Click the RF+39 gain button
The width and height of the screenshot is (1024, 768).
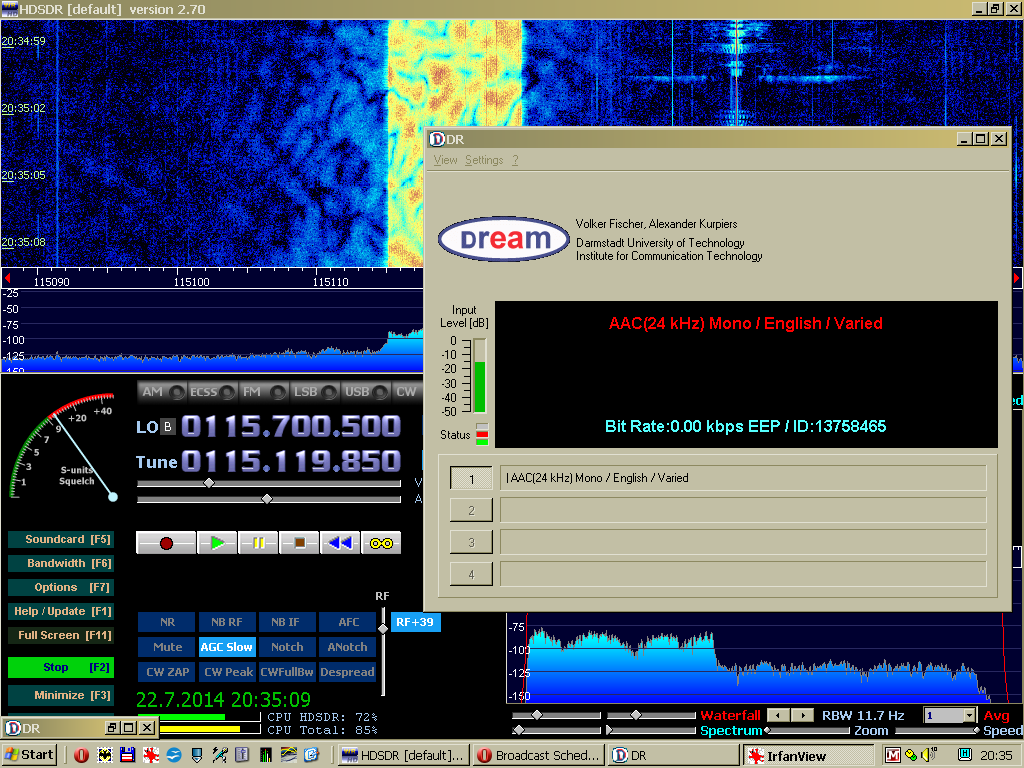[415, 622]
